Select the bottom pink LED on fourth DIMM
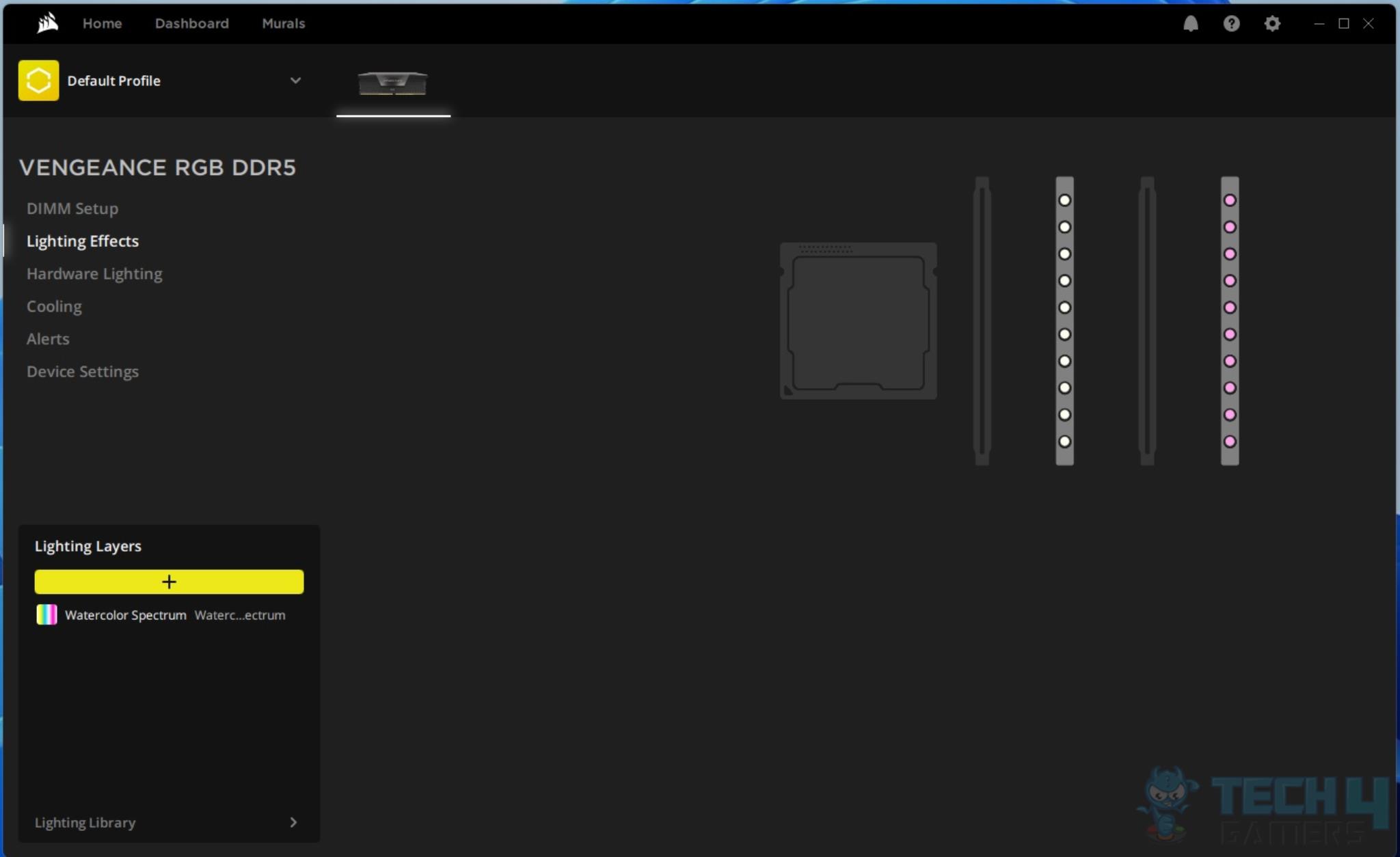Viewport: 1400px width, 857px height. click(x=1230, y=441)
